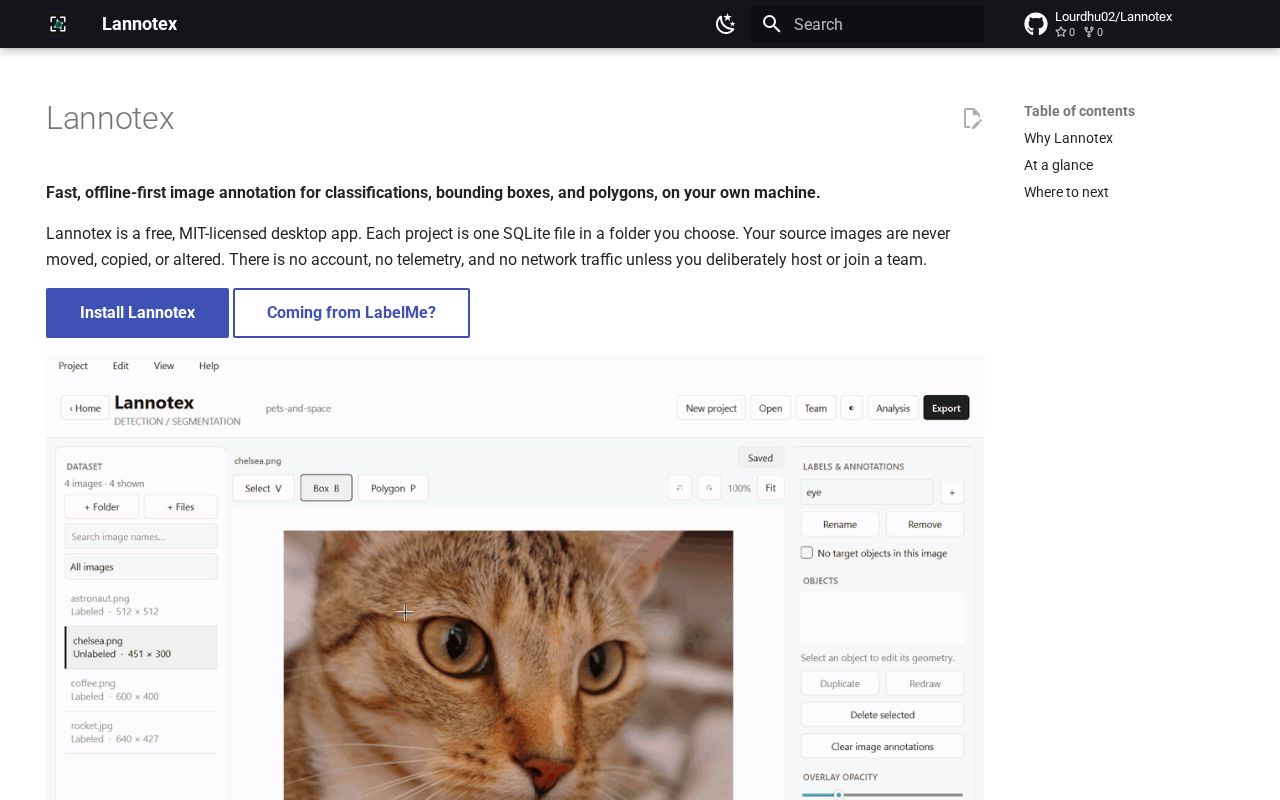Click the 100% zoom value
Screen dimensions: 1280x800
pos(739,489)
